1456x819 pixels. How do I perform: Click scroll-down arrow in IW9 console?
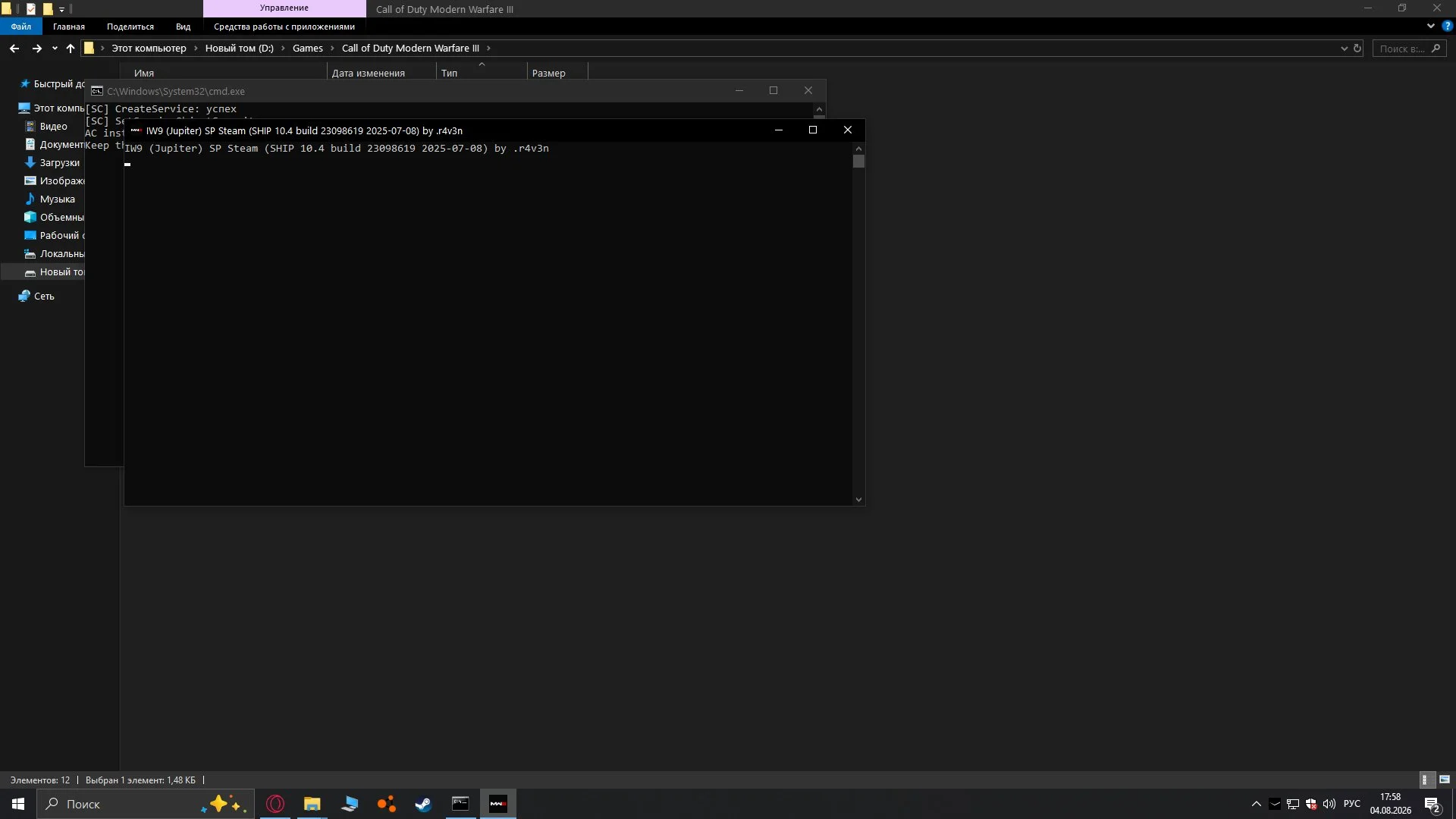pyautogui.click(x=858, y=499)
